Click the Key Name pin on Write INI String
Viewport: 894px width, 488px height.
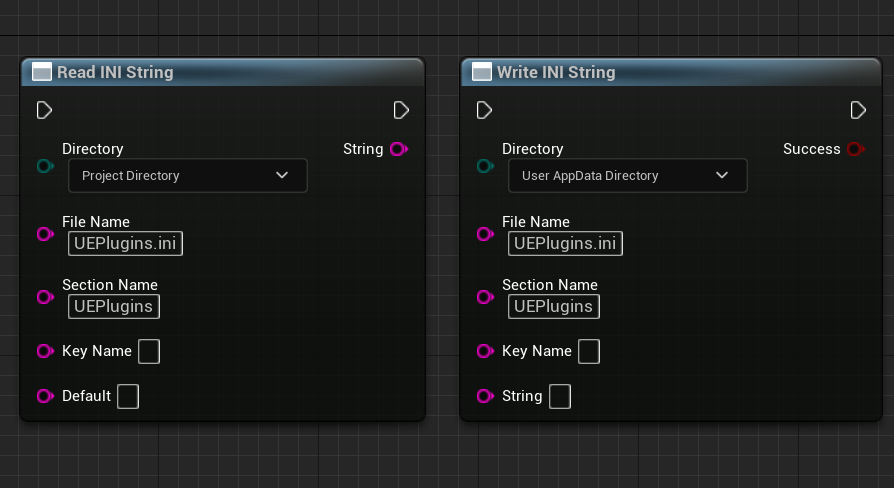(x=485, y=351)
